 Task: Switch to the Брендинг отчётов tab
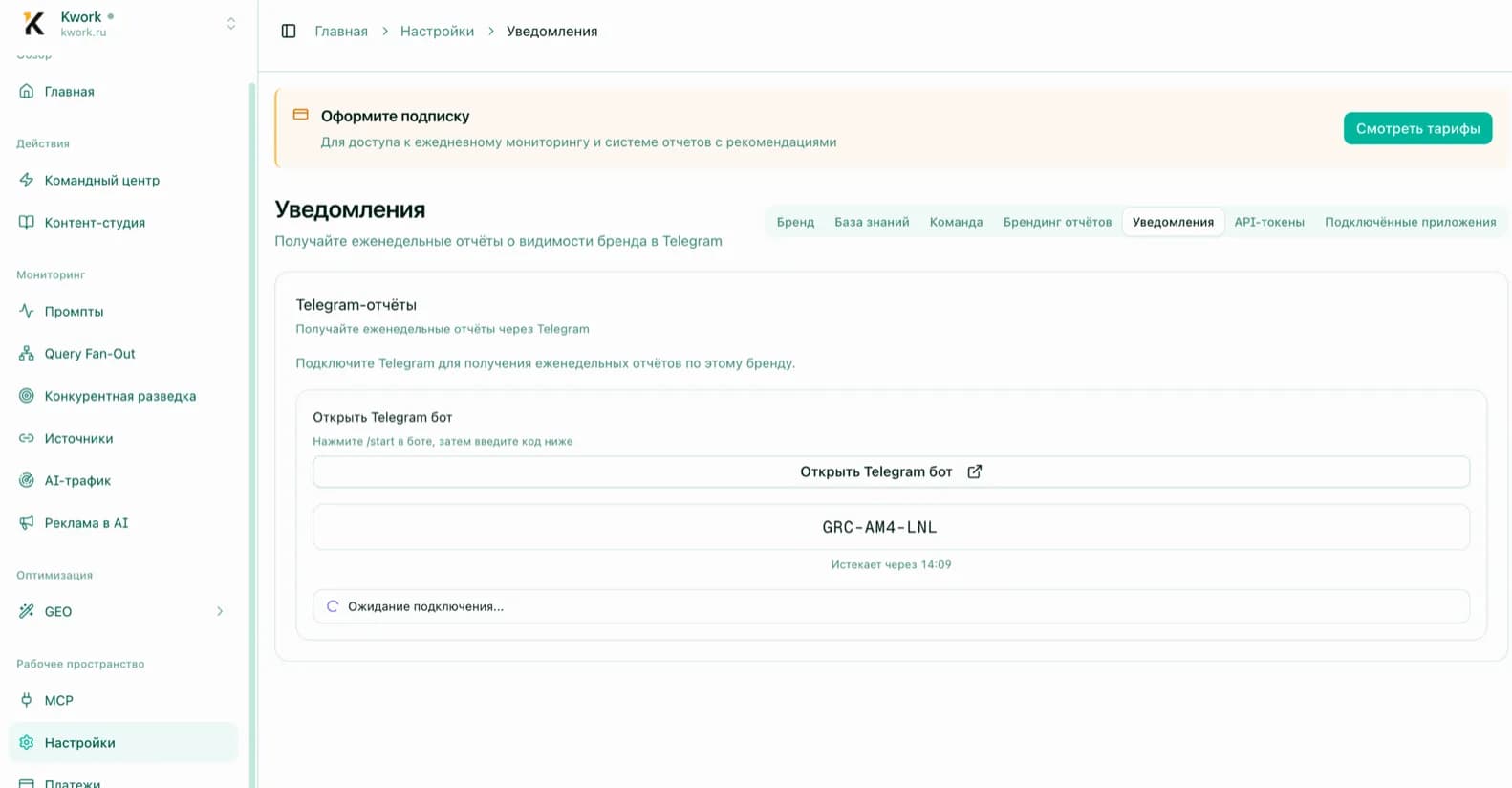pos(1057,222)
